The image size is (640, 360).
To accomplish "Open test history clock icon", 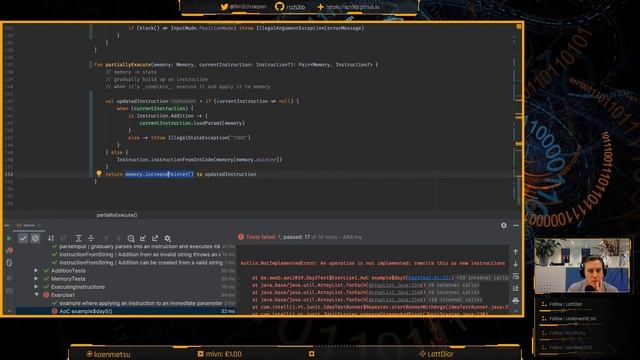I will 131,238.
